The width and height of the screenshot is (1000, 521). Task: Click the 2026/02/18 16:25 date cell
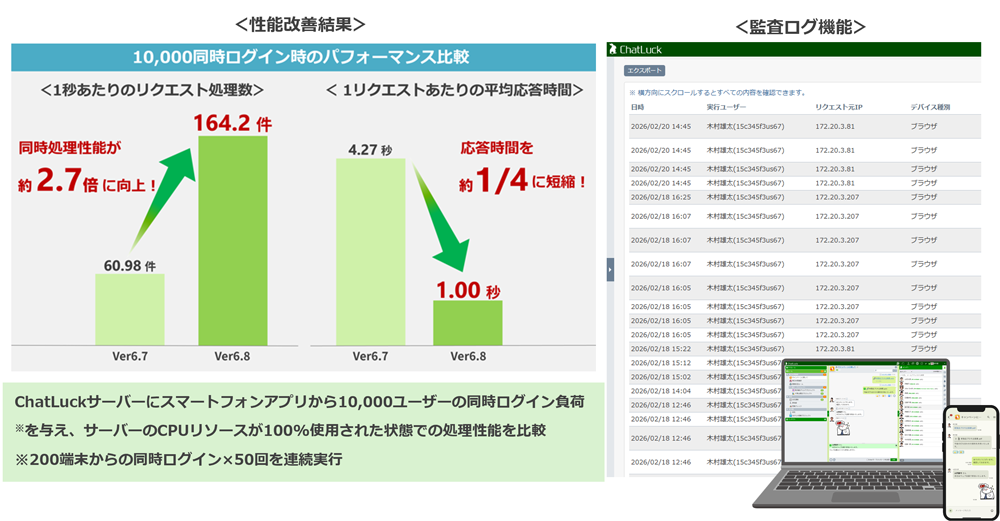[x=661, y=197]
